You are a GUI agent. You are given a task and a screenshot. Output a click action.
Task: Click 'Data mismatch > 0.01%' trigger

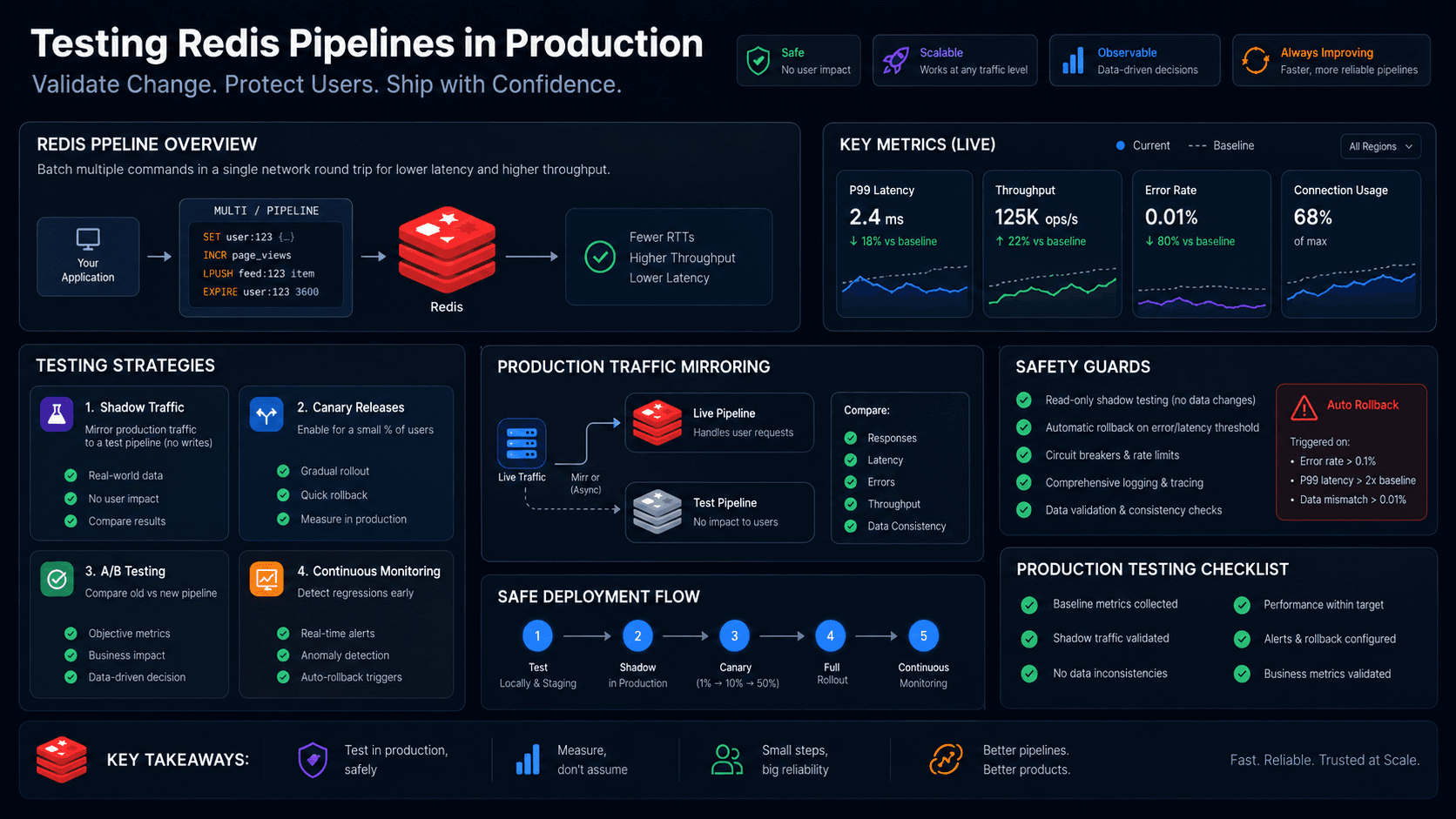click(1353, 500)
